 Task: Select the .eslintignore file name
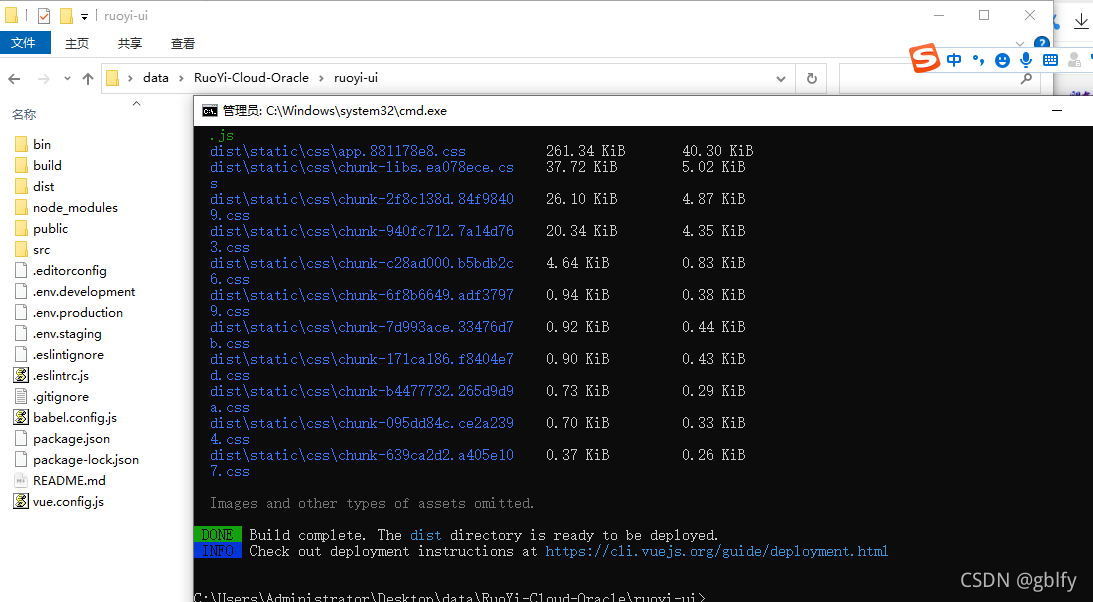click(x=68, y=354)
